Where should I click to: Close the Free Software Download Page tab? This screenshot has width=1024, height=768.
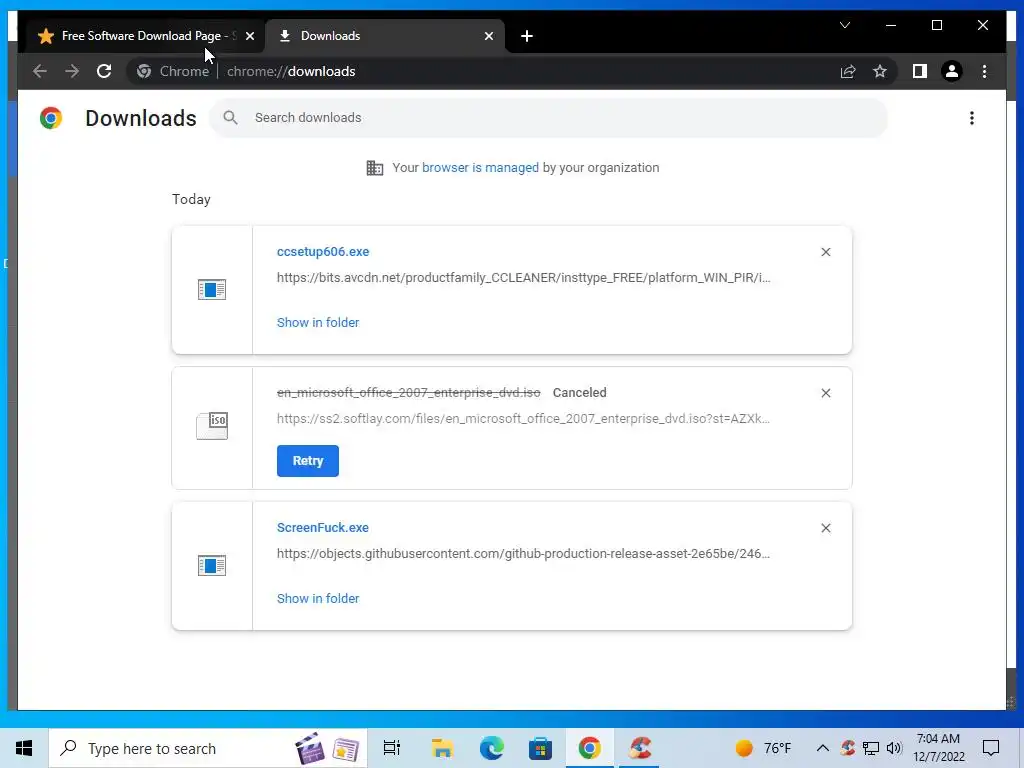click(249, 36)
